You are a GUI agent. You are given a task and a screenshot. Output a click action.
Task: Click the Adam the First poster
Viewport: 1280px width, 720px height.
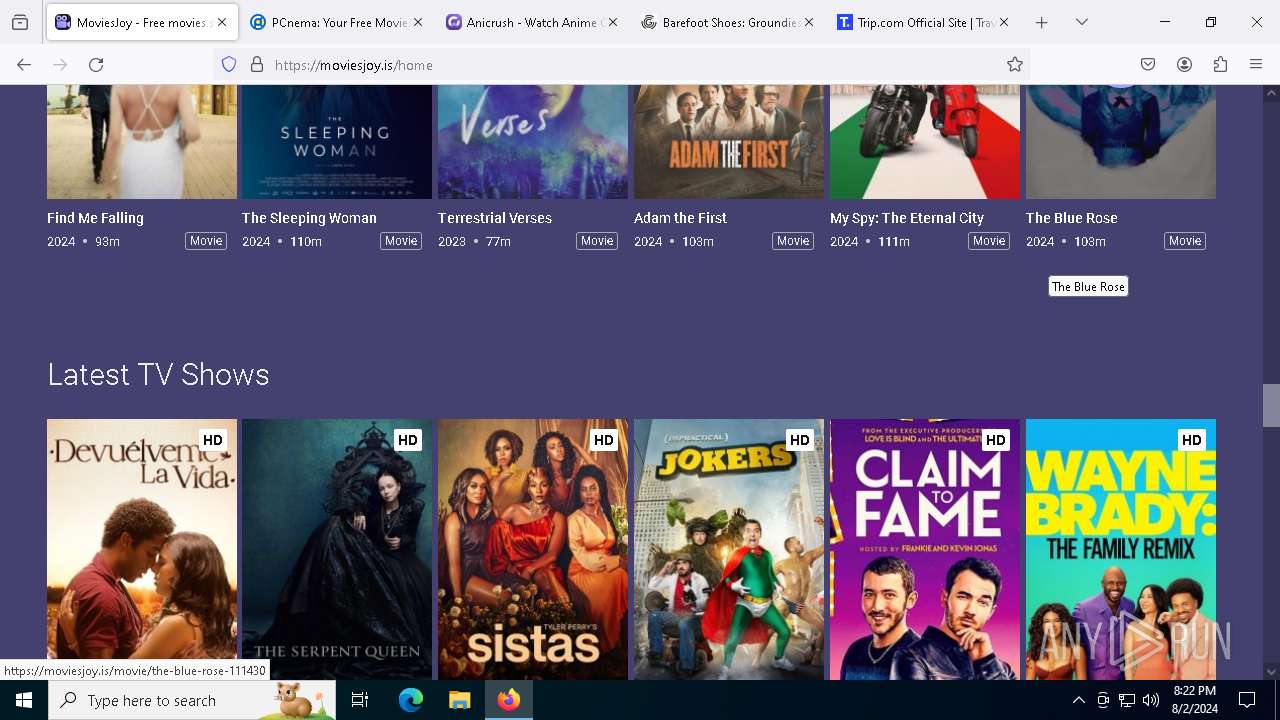coord(729,142)
